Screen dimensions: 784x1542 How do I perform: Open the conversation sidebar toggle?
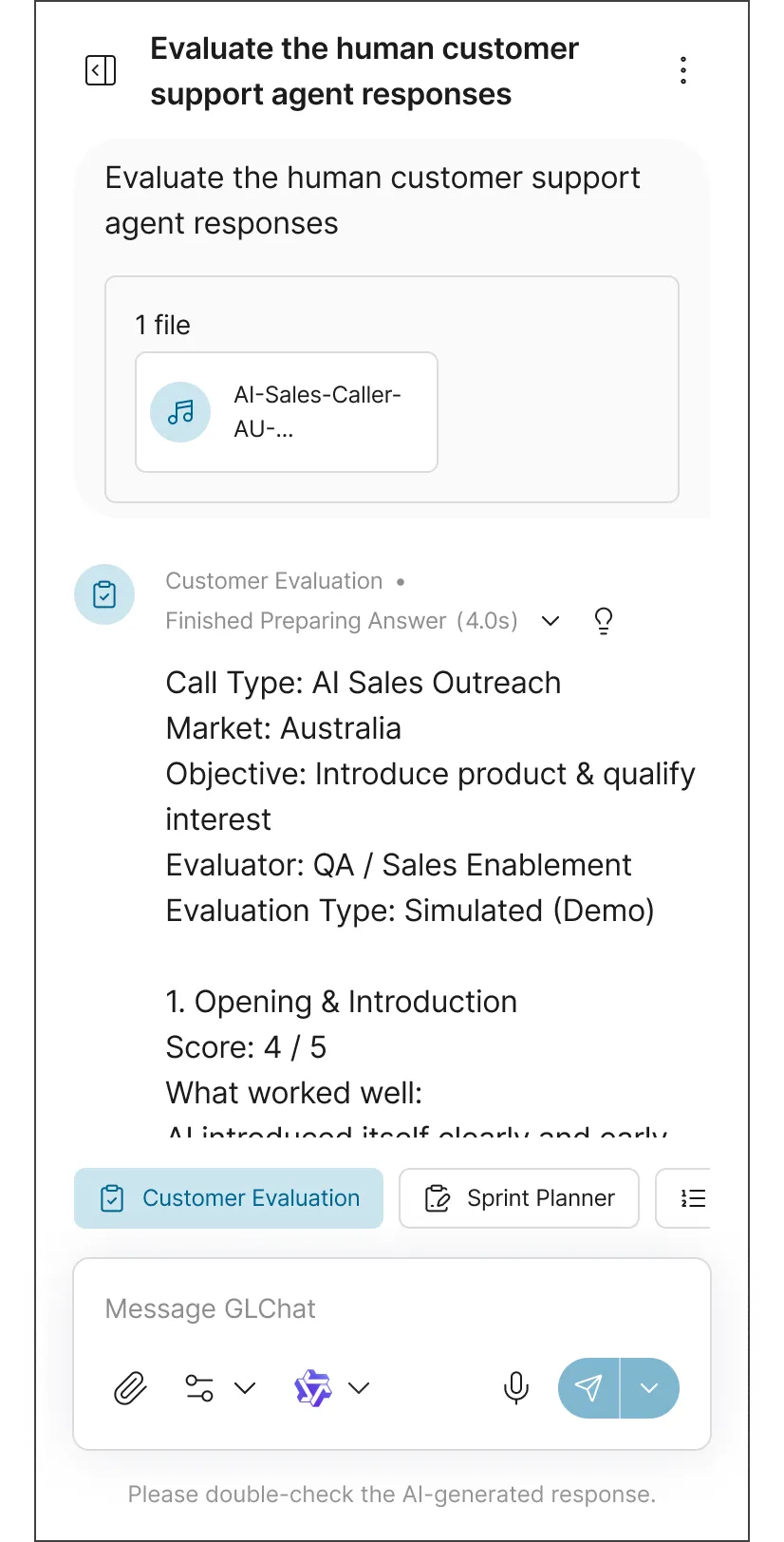pos(101,70)
